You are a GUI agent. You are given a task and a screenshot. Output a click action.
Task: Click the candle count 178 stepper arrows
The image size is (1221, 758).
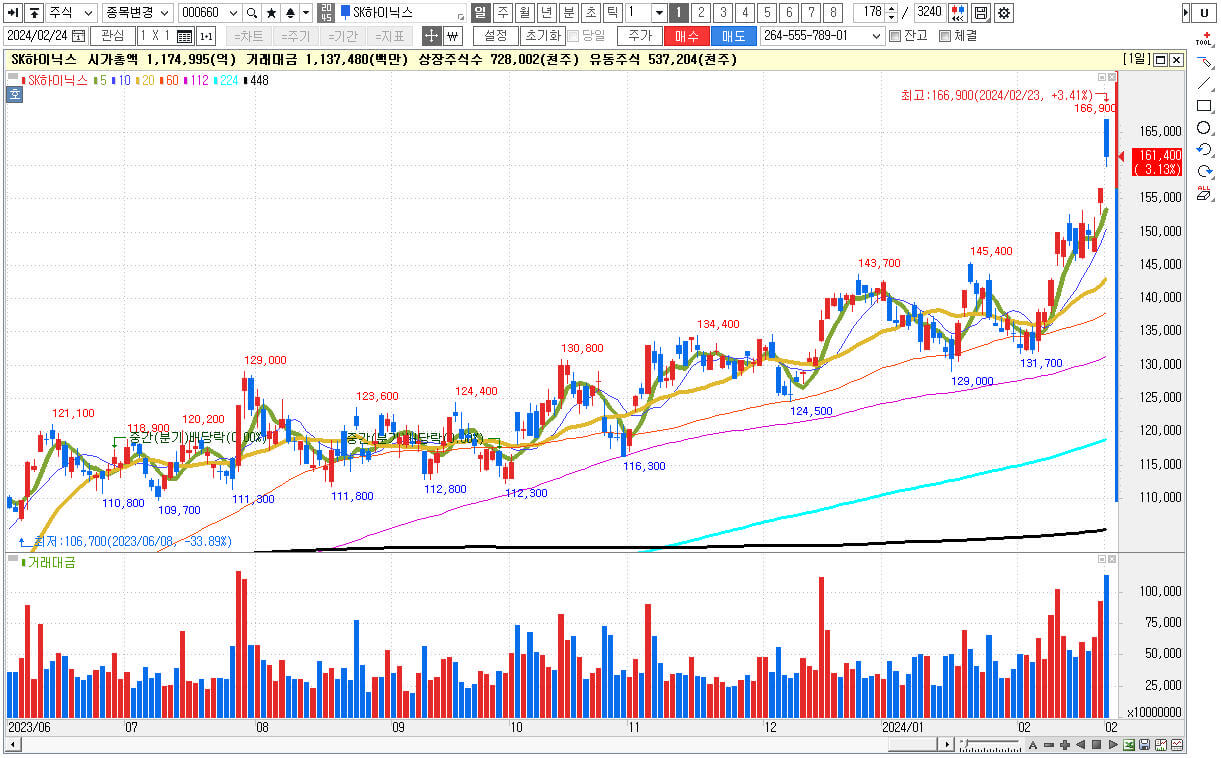pos(891,13)
